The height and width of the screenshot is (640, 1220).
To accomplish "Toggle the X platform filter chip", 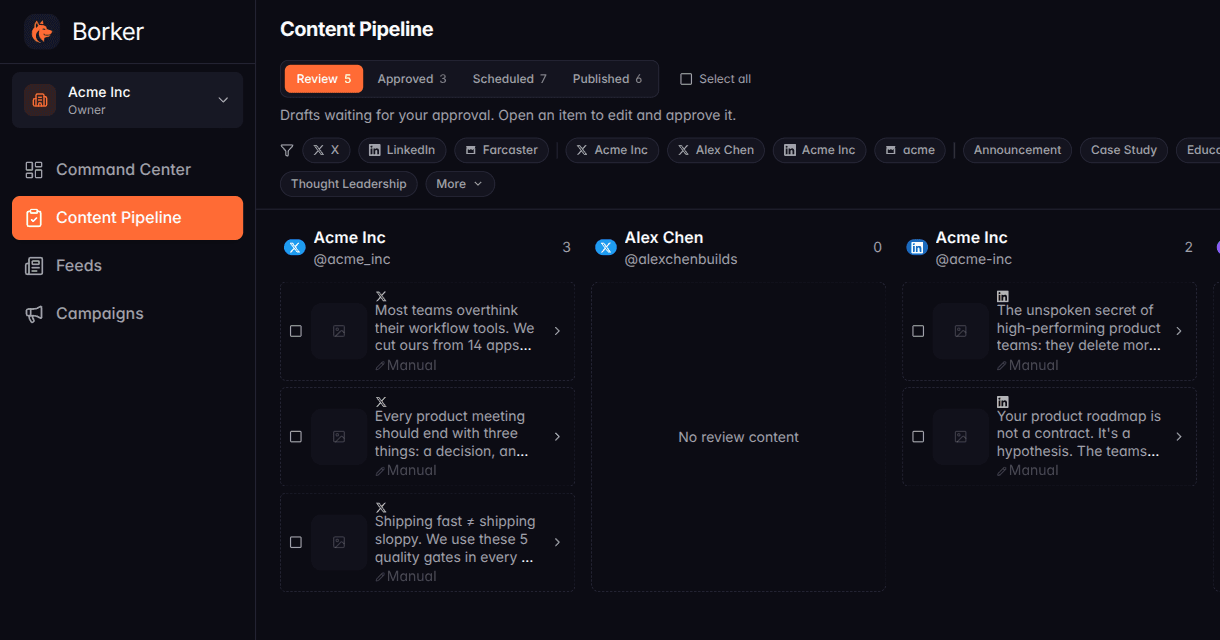I will coord(326,150).
